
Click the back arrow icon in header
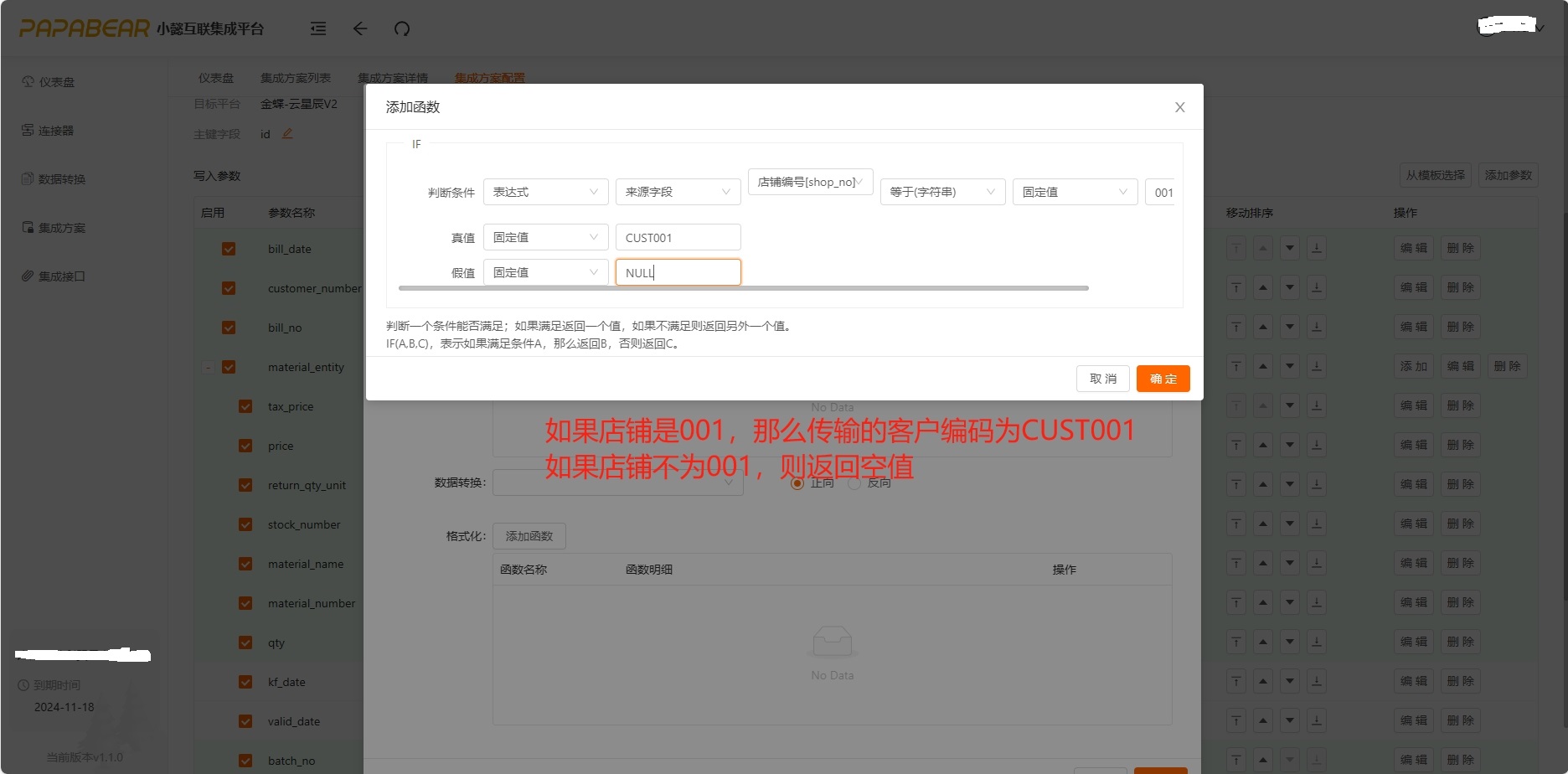[360, 29]
